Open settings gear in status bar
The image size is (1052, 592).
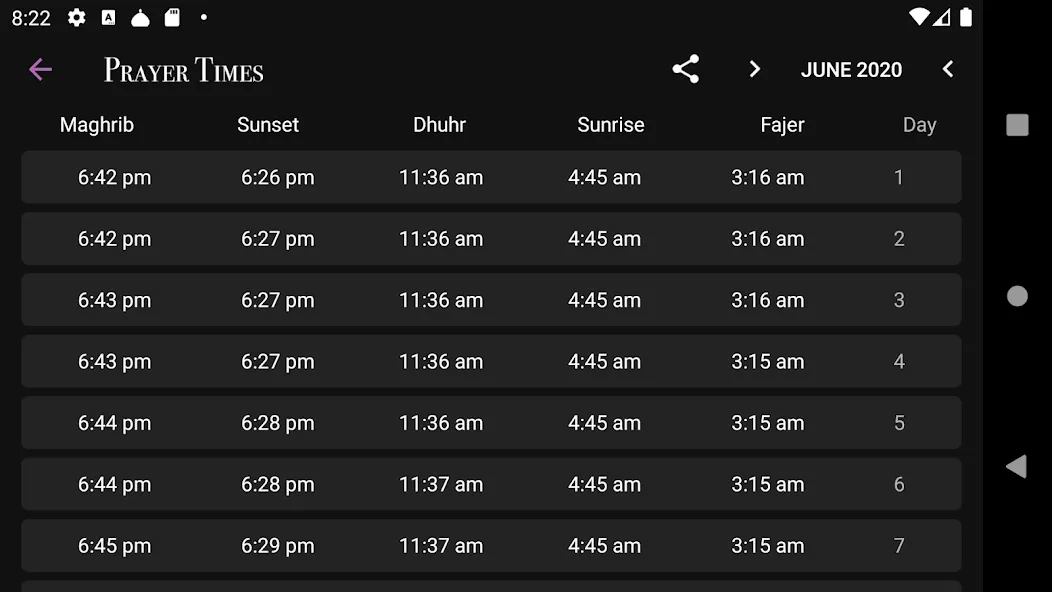click(76, 17)
